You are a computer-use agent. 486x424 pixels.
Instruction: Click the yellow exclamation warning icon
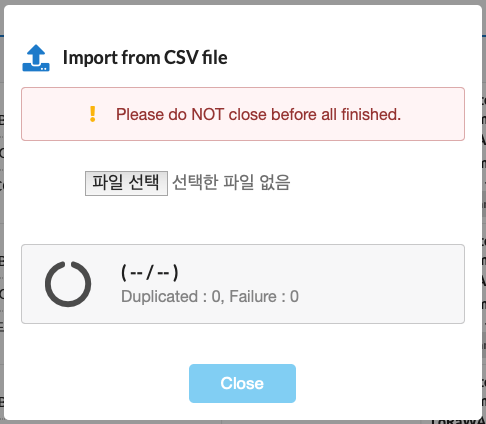tap(93, 114)
